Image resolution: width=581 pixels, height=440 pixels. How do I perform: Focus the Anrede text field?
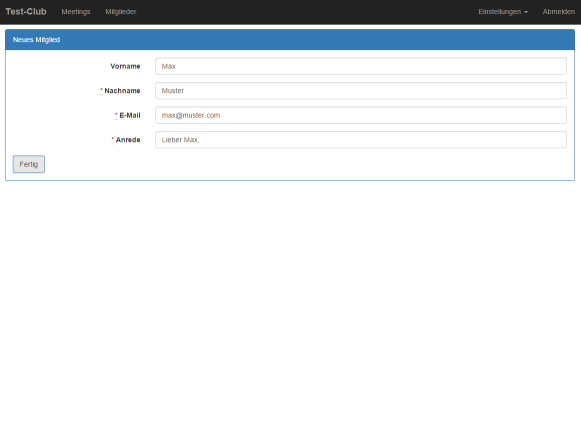[361, 140]
